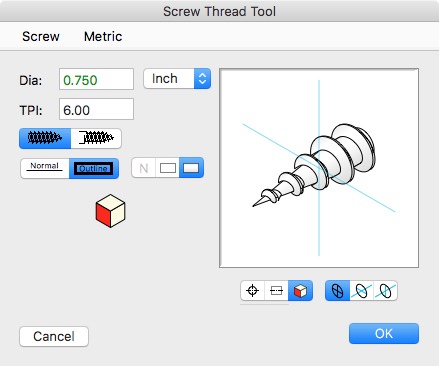Select the small 3D cube view button
439x366 pixels.
point(300,291)
